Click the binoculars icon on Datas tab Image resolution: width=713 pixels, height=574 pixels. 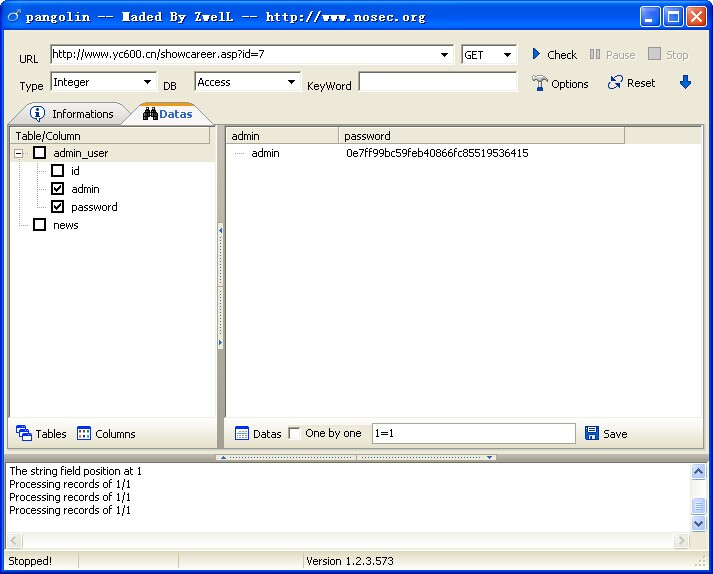pyautogui.click(x=150, y=113)
